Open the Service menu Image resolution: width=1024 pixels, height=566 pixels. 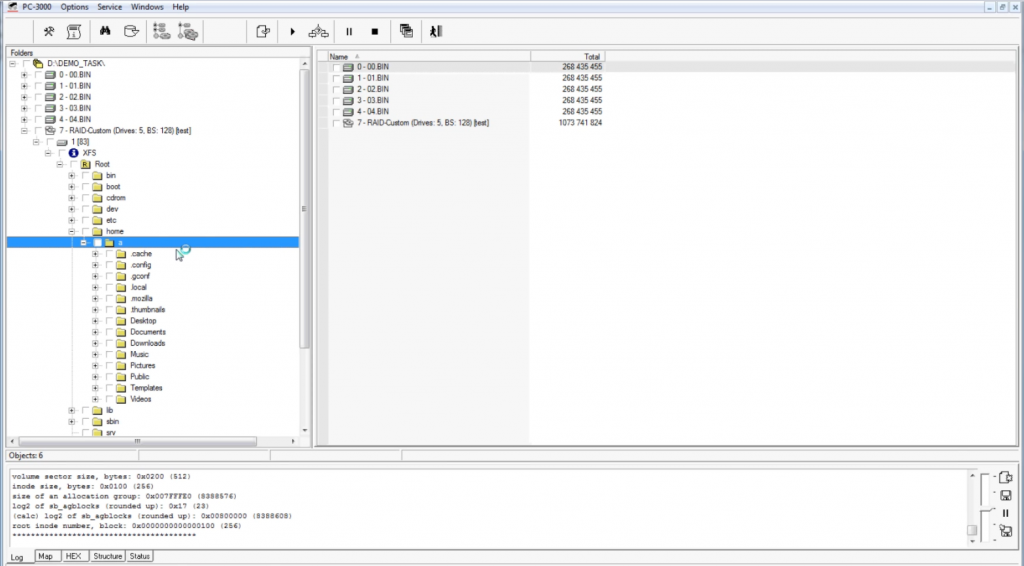tap(109, 7)
